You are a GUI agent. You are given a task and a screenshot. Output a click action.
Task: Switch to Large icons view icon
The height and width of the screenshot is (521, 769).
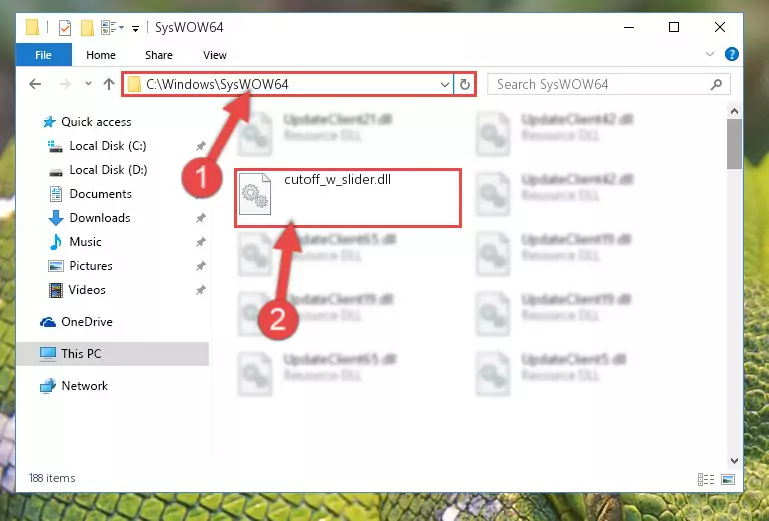click(x=728, y=479)
